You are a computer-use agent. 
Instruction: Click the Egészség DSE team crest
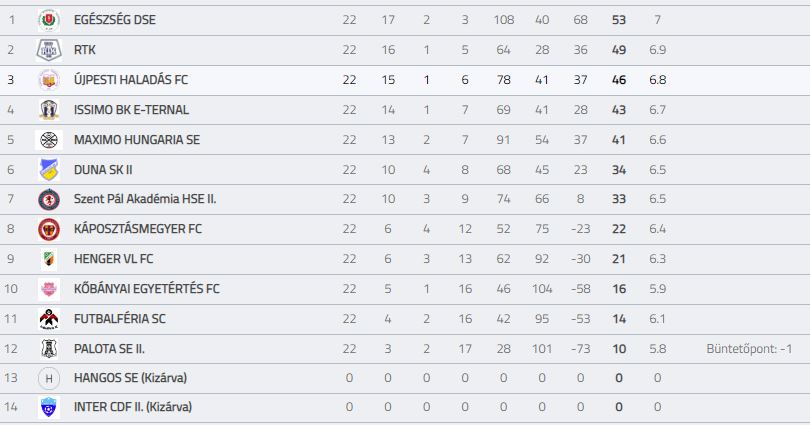pos(49,20)
